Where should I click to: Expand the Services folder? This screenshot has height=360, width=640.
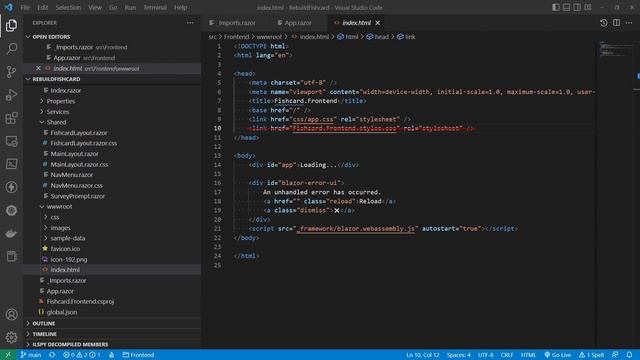[x=58, y=111]
